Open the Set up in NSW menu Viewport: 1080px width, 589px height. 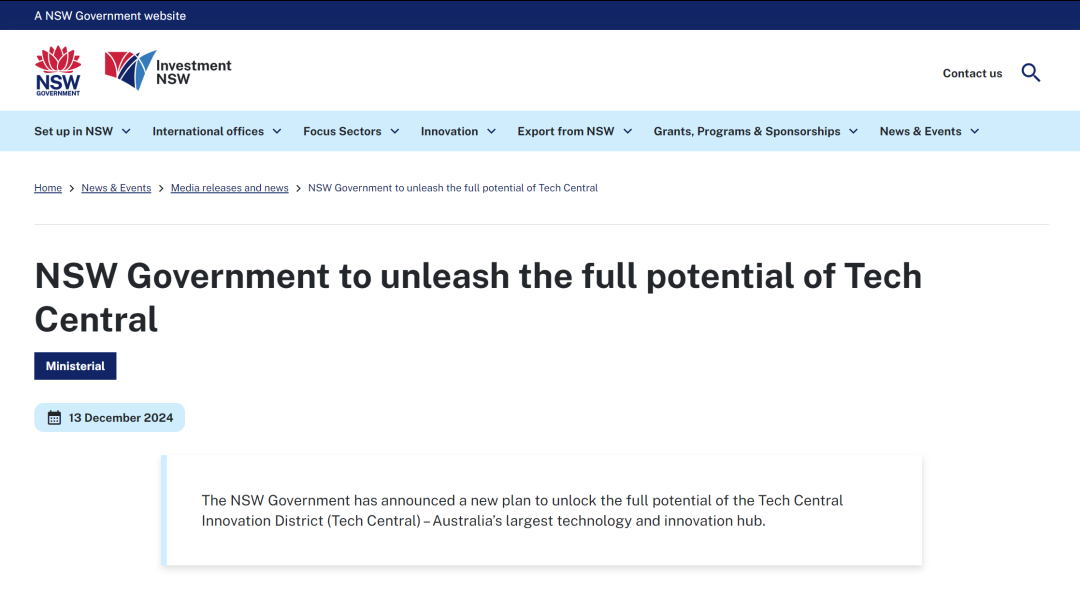coord(74,131)
